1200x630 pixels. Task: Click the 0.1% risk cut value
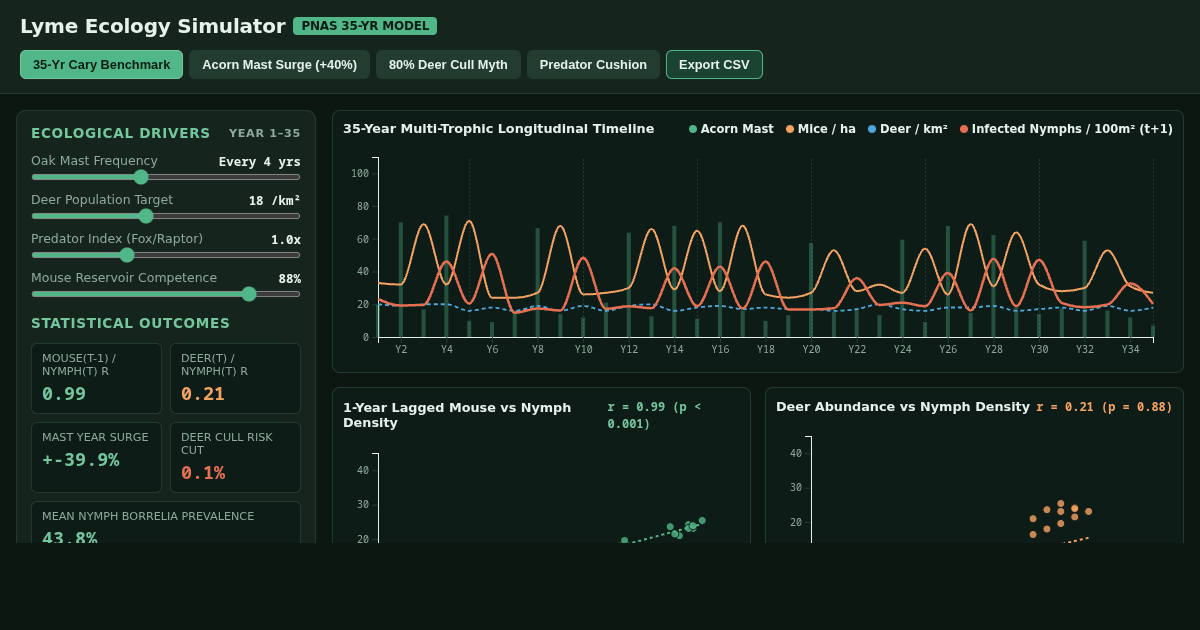(x=203, y=473)
